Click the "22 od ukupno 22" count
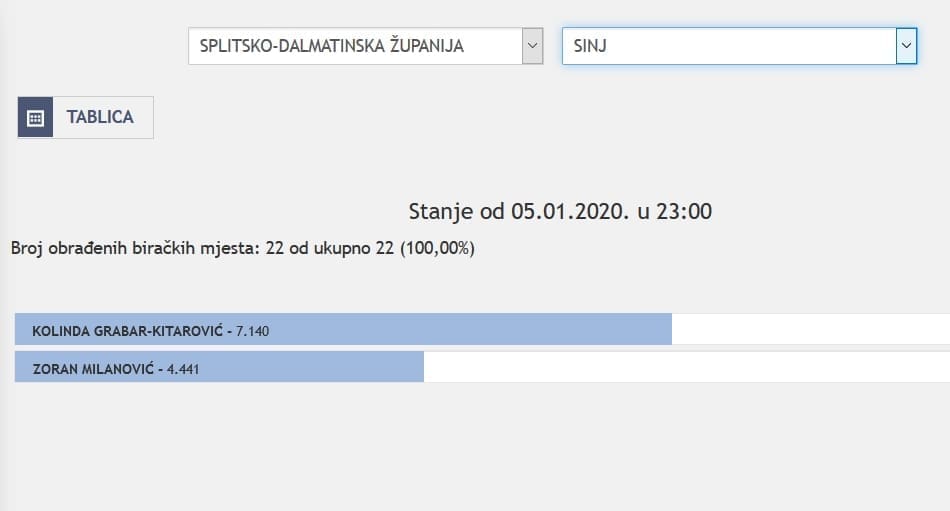The height and width of the screenshot is (511, 950). click(330, 248)
